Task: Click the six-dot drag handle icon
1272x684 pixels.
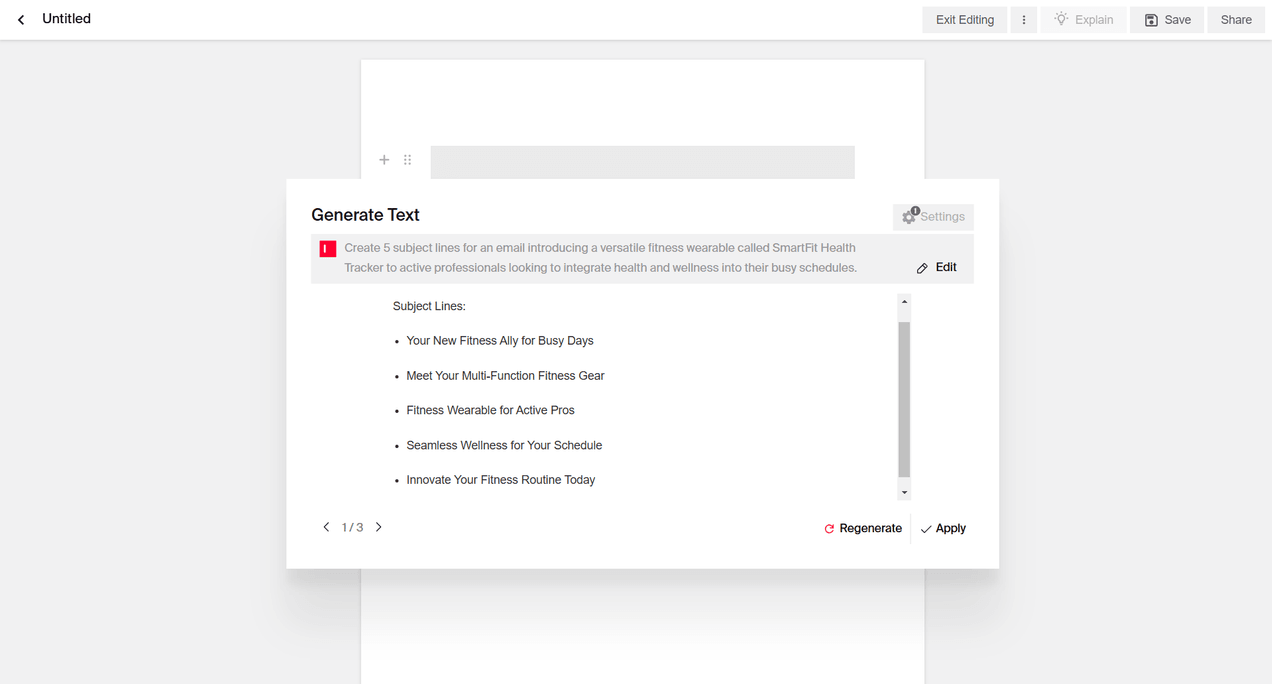Action: 407,160
